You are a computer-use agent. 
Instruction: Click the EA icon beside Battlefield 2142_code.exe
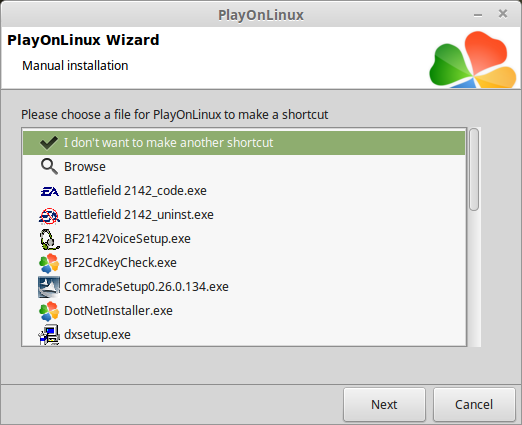click(x=49, y=191)
